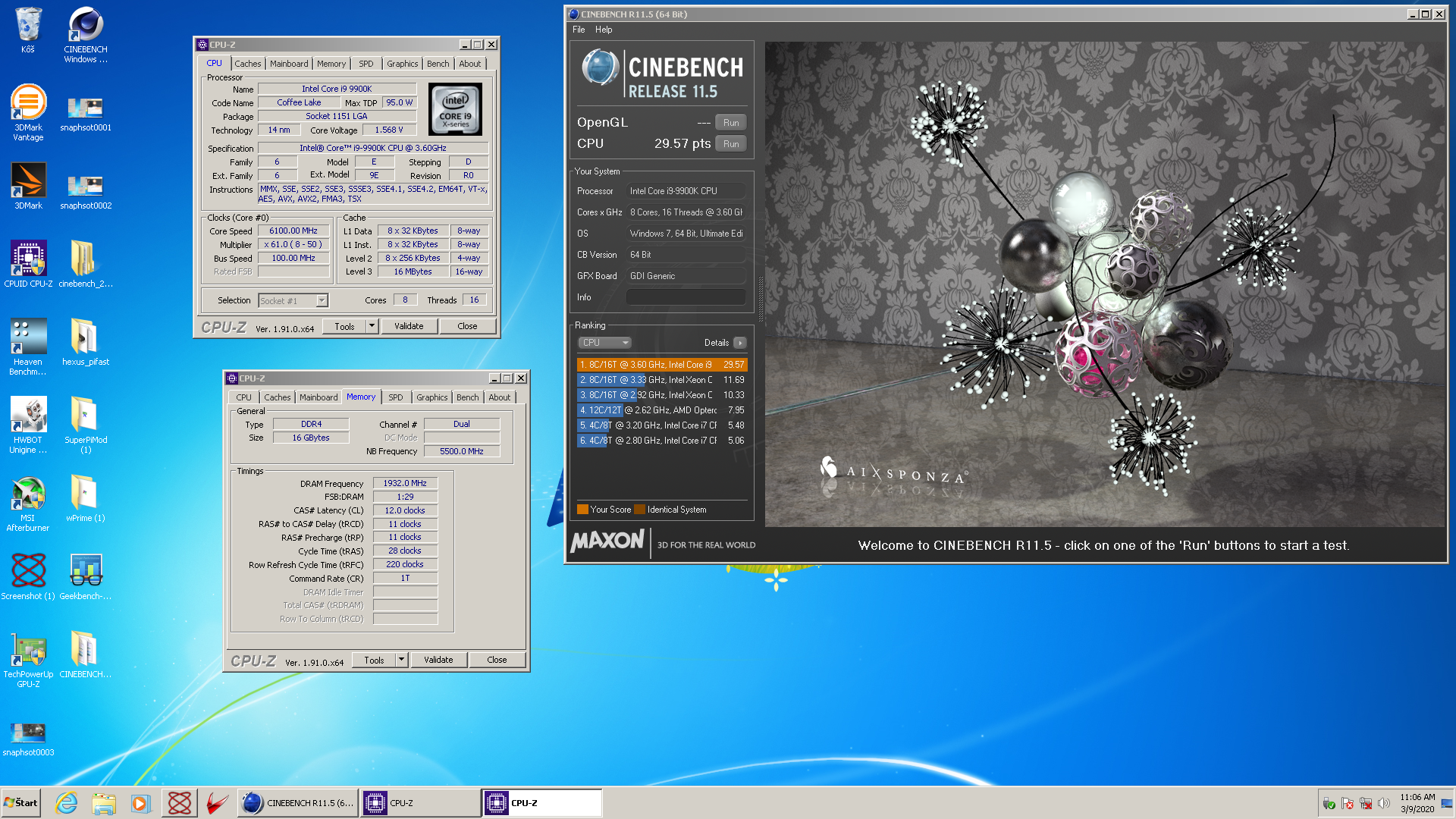Click the DRAM Frequency value 1932.0 MHz

pyautogui.click(x=405, y=483)
